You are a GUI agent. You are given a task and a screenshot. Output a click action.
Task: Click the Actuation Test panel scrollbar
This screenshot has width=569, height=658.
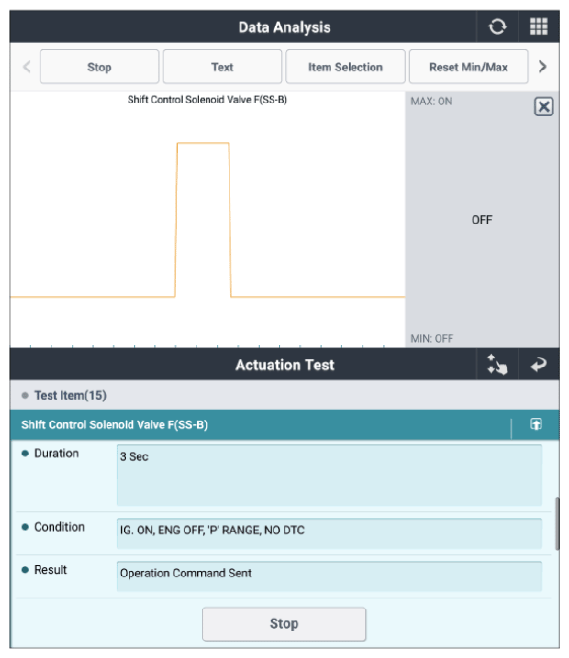click(x=557, y=523)
